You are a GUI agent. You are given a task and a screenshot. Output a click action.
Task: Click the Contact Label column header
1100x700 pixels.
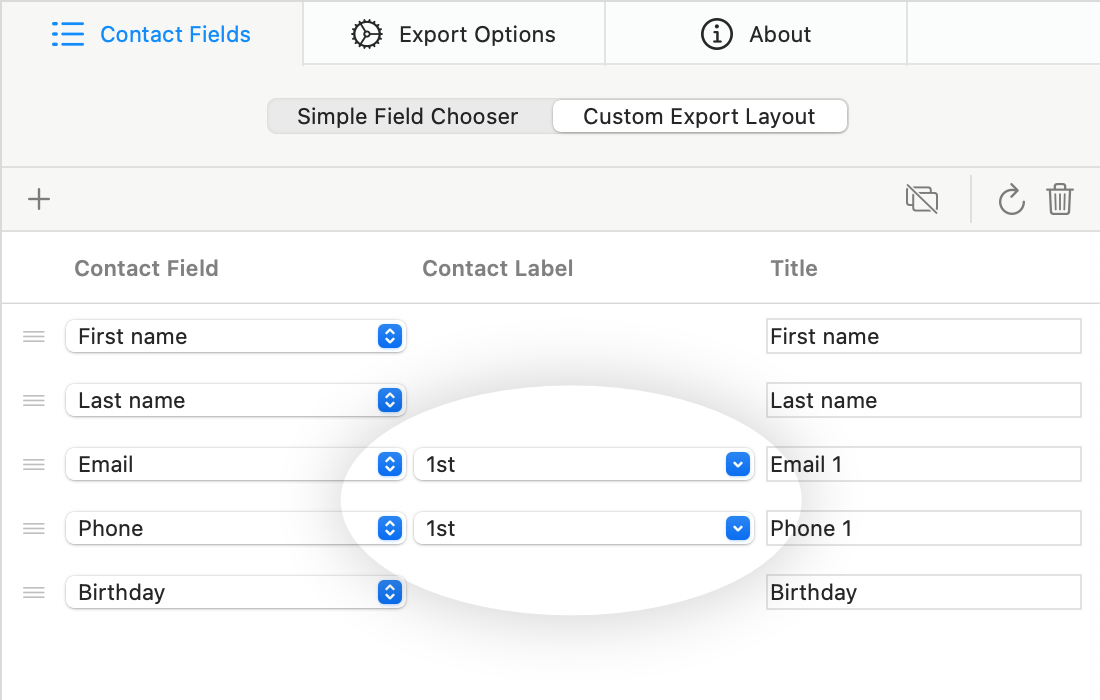click(497, 268)
